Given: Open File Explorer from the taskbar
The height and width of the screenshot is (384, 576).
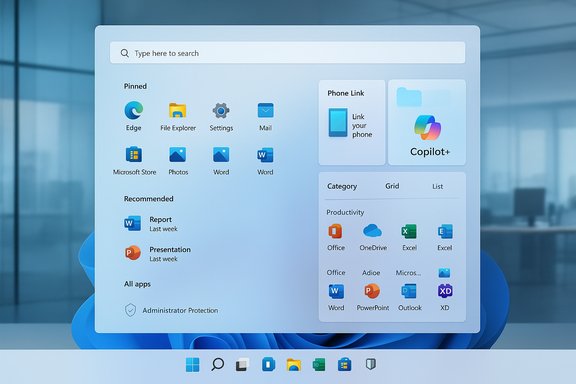Looking at the screenshot, I should 294,365.
